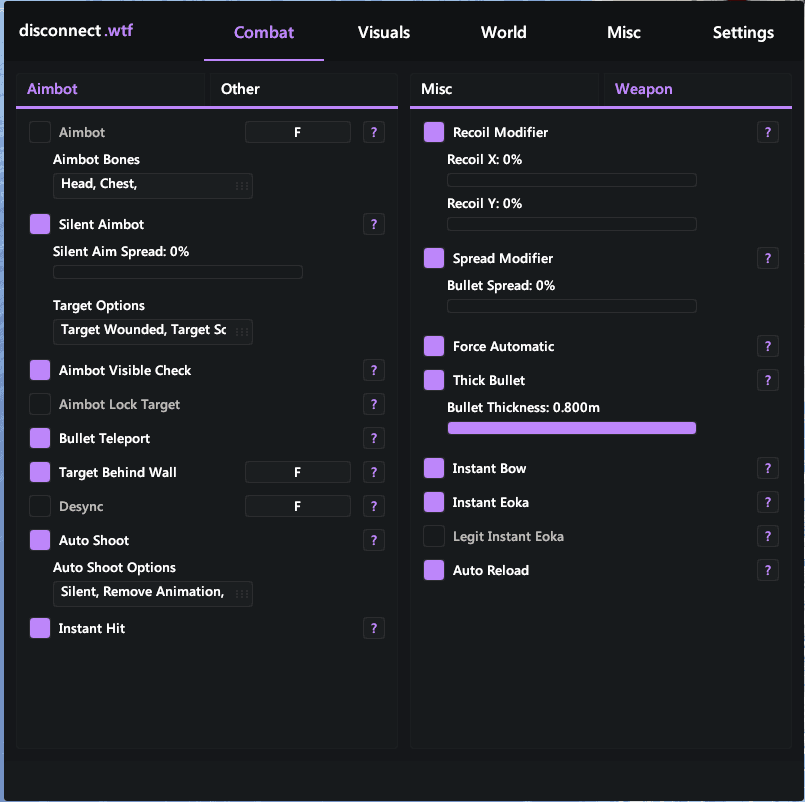805x802 pixels.
Task: Open the help icon next to Aimbot
Action: pos(374,132)
